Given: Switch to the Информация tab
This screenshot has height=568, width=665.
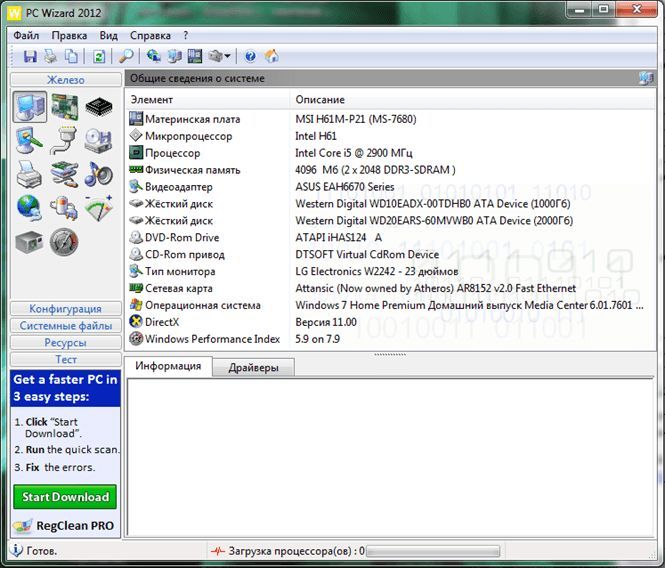Looking at the screenshot, I should [x=168, y=366].
